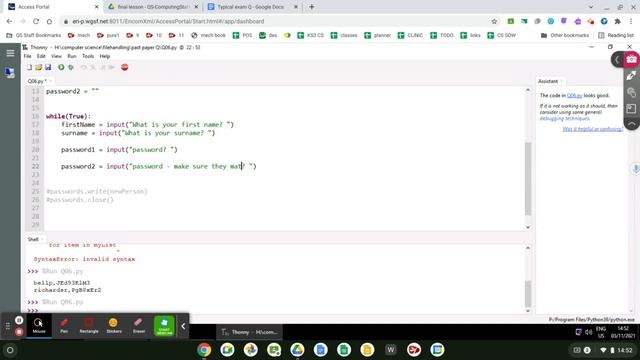Image resolution: width=640 pixels, height=360 pixels.
Task: Open the Help menu in Thonny
Action: click(x=105, y=56)
